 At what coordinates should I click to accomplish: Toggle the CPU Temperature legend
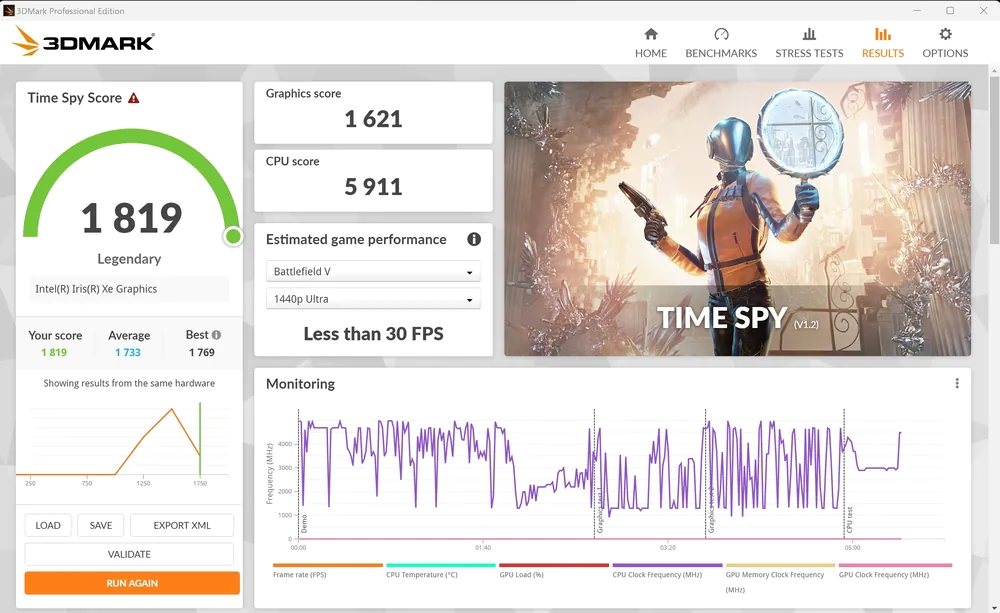(x=441, y=570)
